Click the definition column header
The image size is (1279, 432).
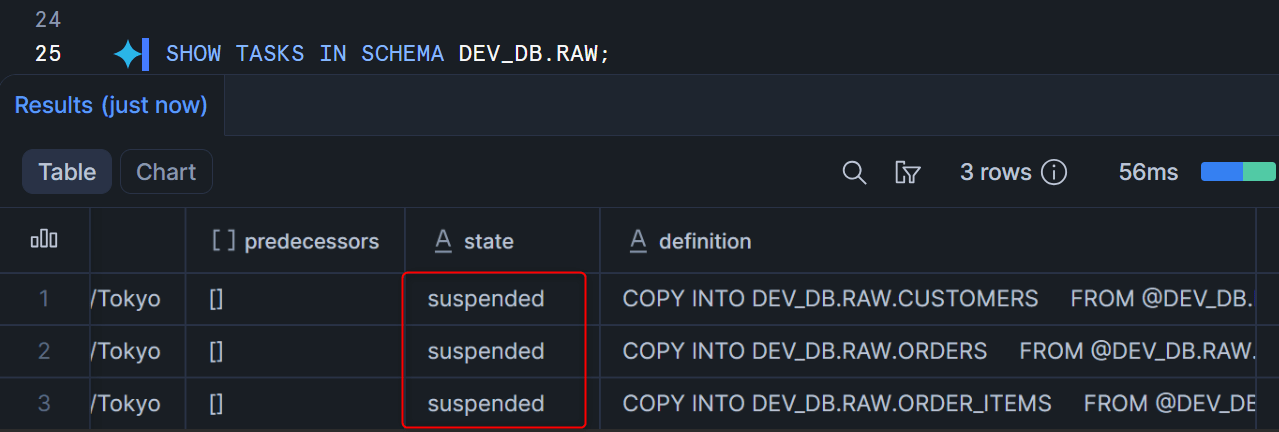(x=705, y=241)
